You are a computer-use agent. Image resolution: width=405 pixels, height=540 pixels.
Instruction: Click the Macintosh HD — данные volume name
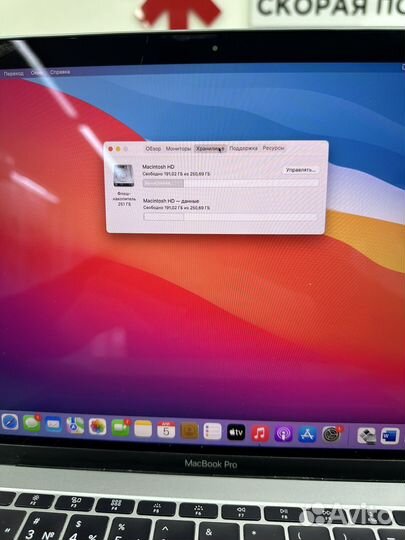coord(171,201)
